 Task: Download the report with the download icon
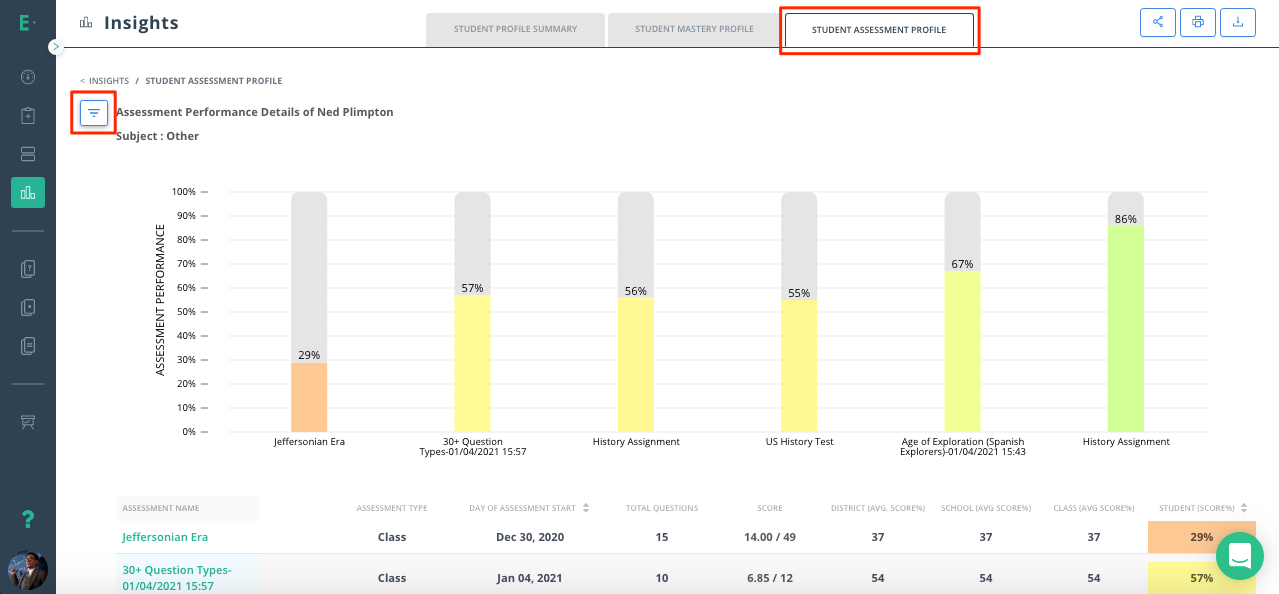click(x=1237, y=21)
